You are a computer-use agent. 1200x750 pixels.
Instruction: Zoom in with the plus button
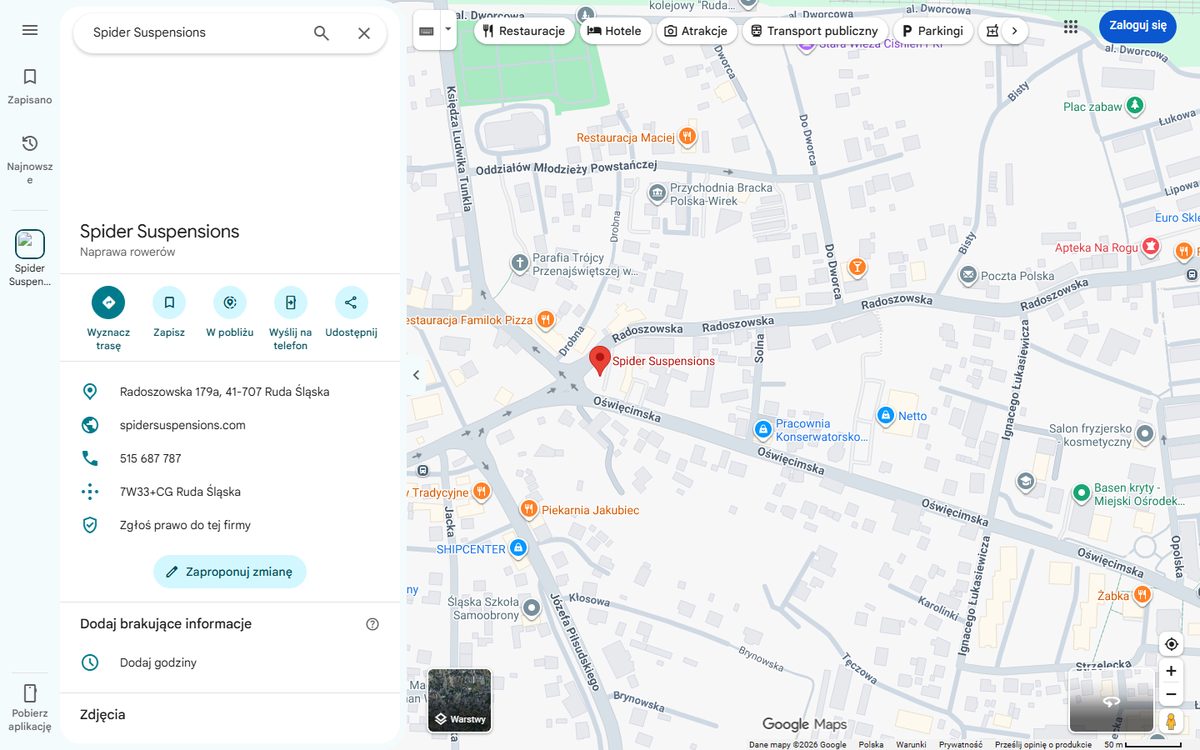pos(1171,671)
